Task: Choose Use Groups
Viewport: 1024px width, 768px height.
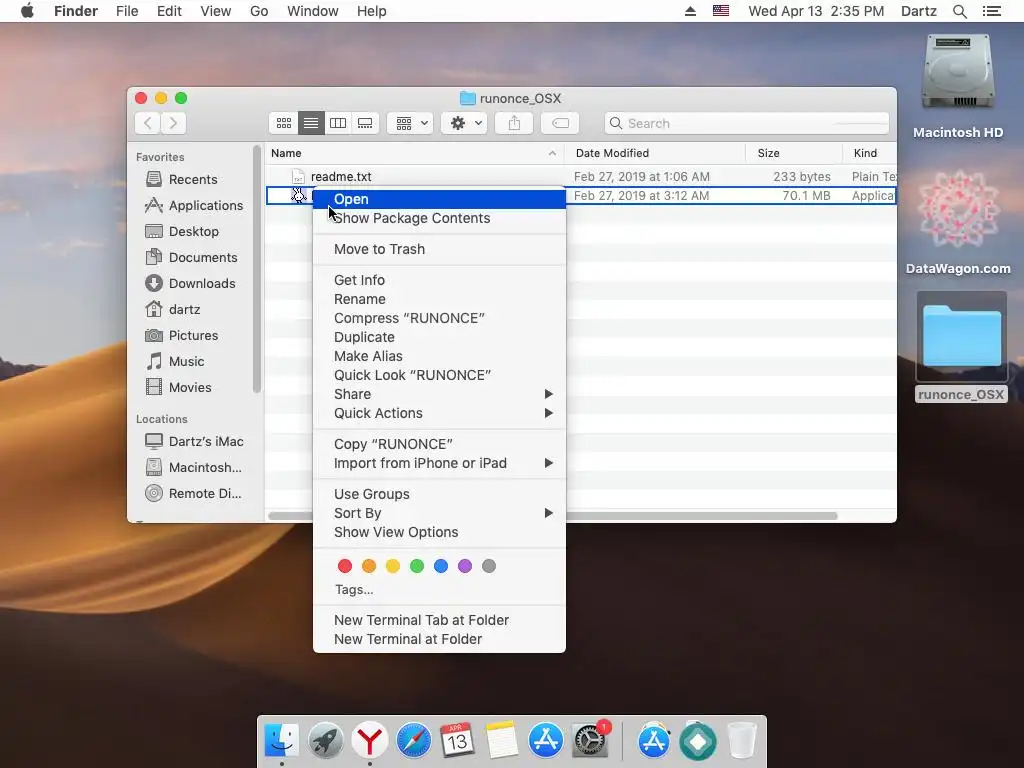Action: pyautogui.click(x=440, y=494)
